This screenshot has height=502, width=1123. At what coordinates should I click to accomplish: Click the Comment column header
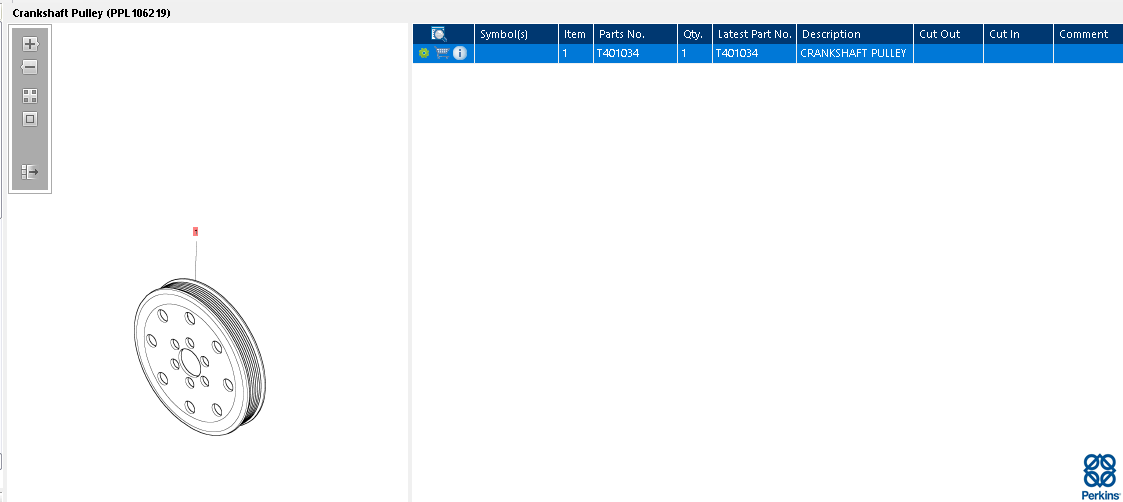tap(1088, 34)
